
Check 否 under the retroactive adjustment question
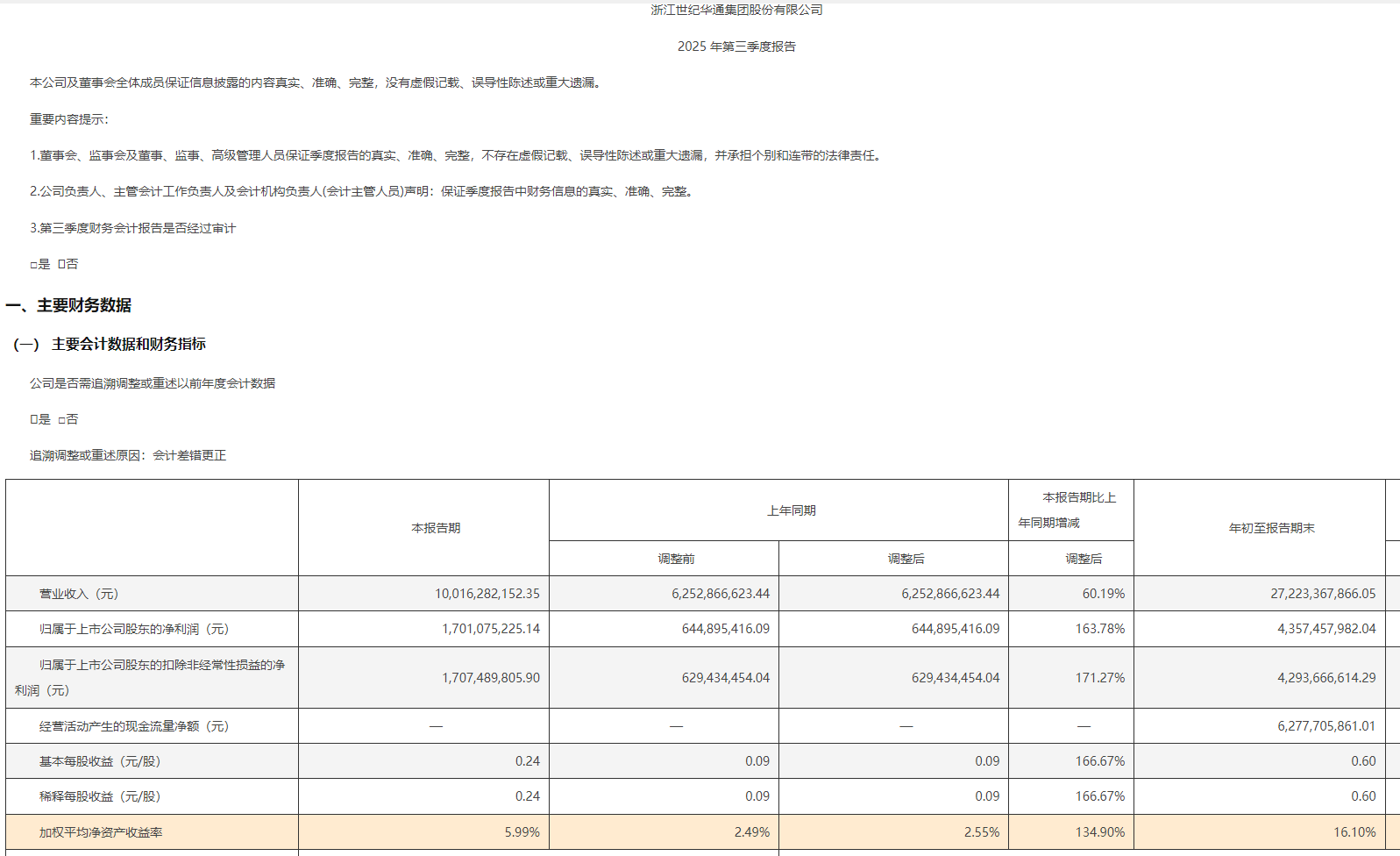click(x=61, y=419)
